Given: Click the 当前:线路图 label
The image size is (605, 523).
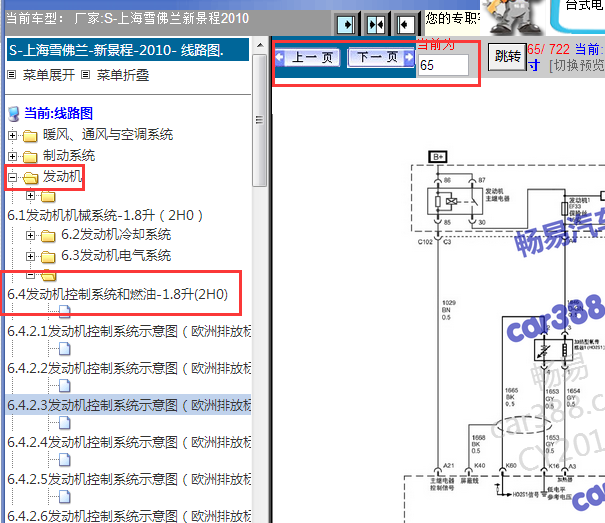Looking at the screenshot, I should coord(58,113).
